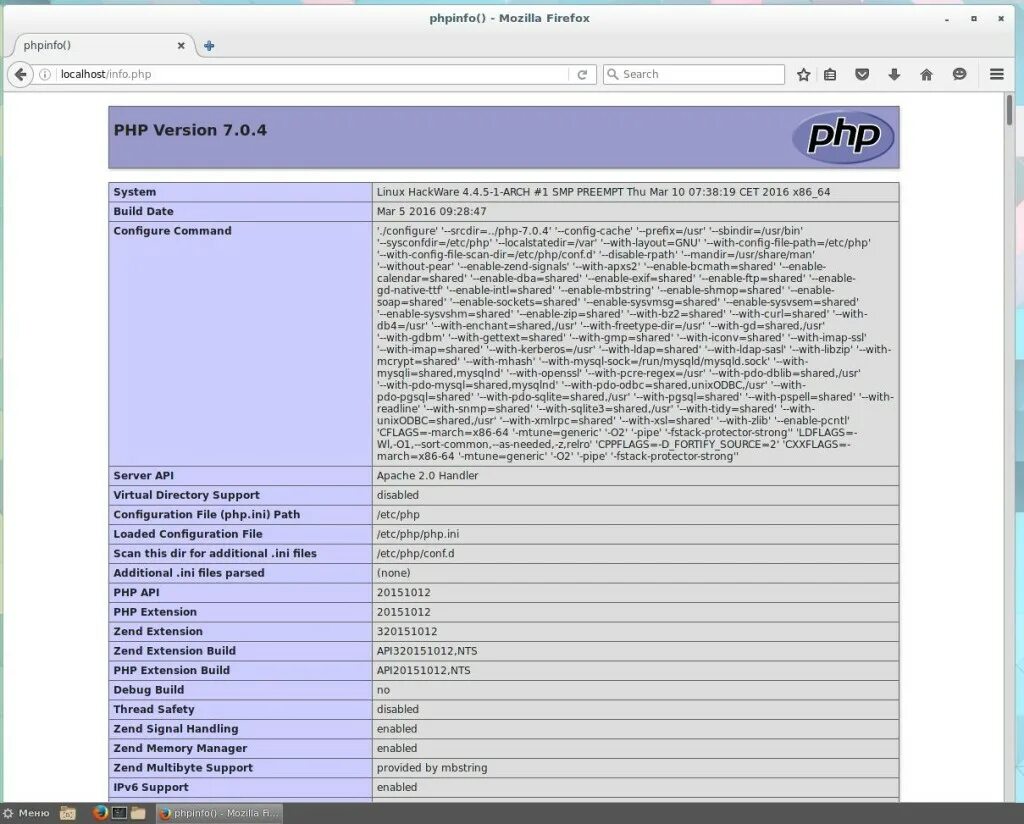Open a new tab with plus icon
1024x824 pixels.
209,46
